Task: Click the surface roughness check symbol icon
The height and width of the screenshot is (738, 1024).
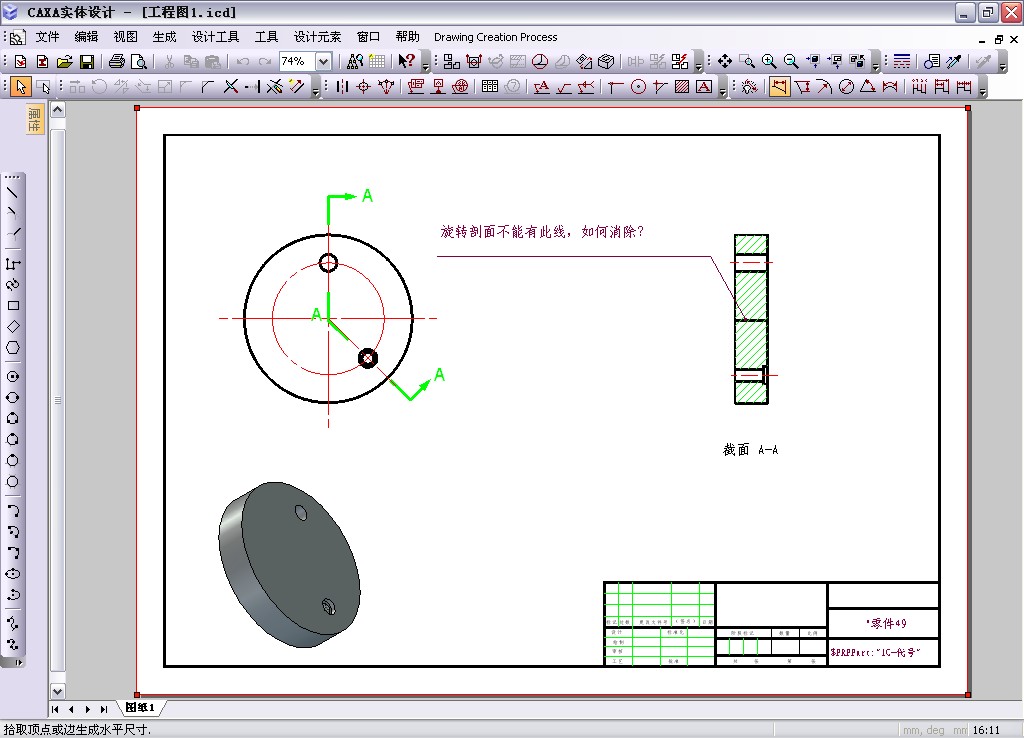Action: pos(564,87)
